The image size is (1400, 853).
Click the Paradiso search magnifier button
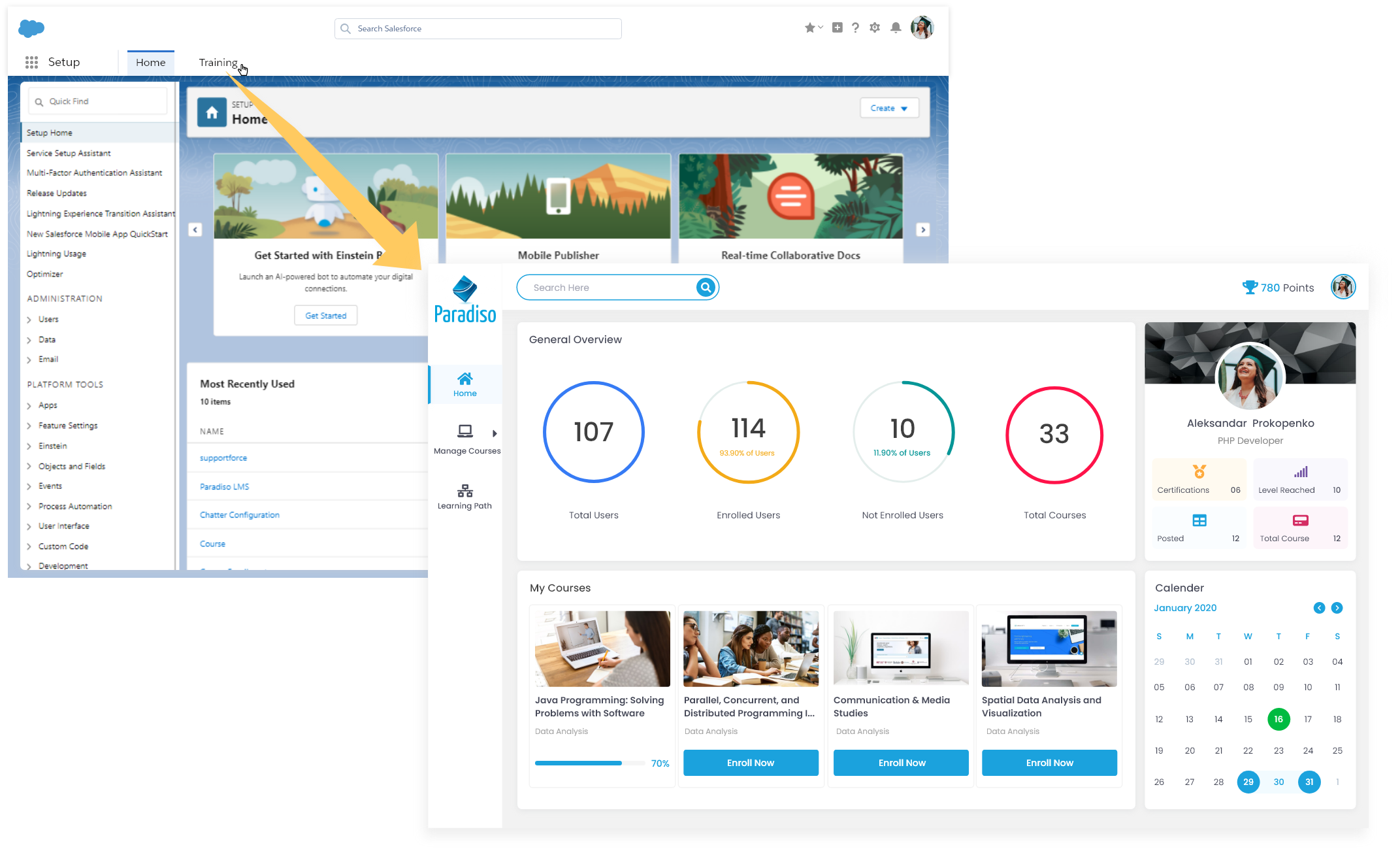click(706, 288)
